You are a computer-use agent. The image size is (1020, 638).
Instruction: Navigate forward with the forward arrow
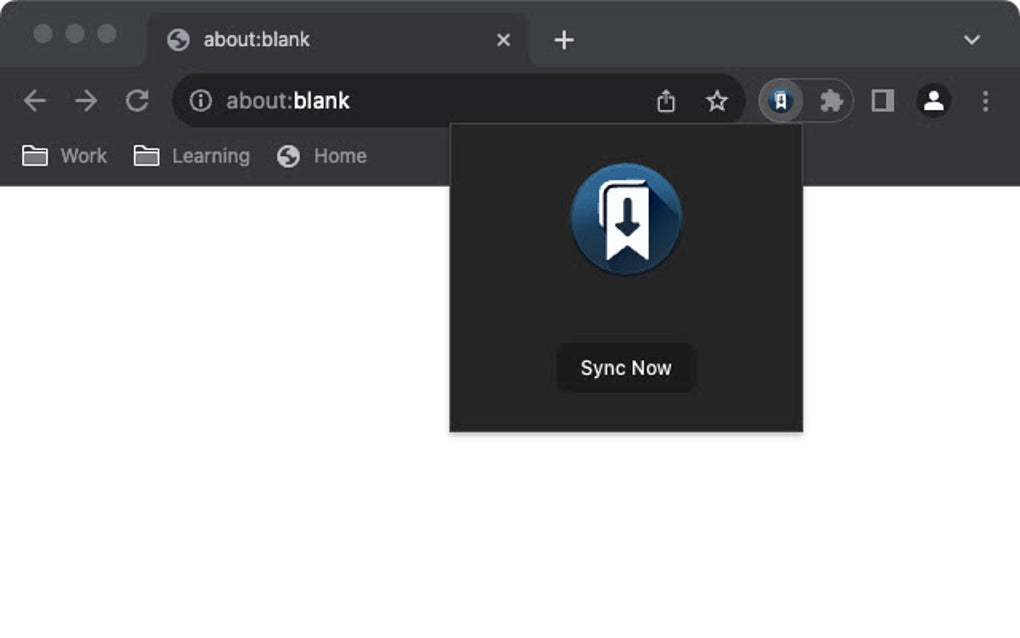point(86,100)
